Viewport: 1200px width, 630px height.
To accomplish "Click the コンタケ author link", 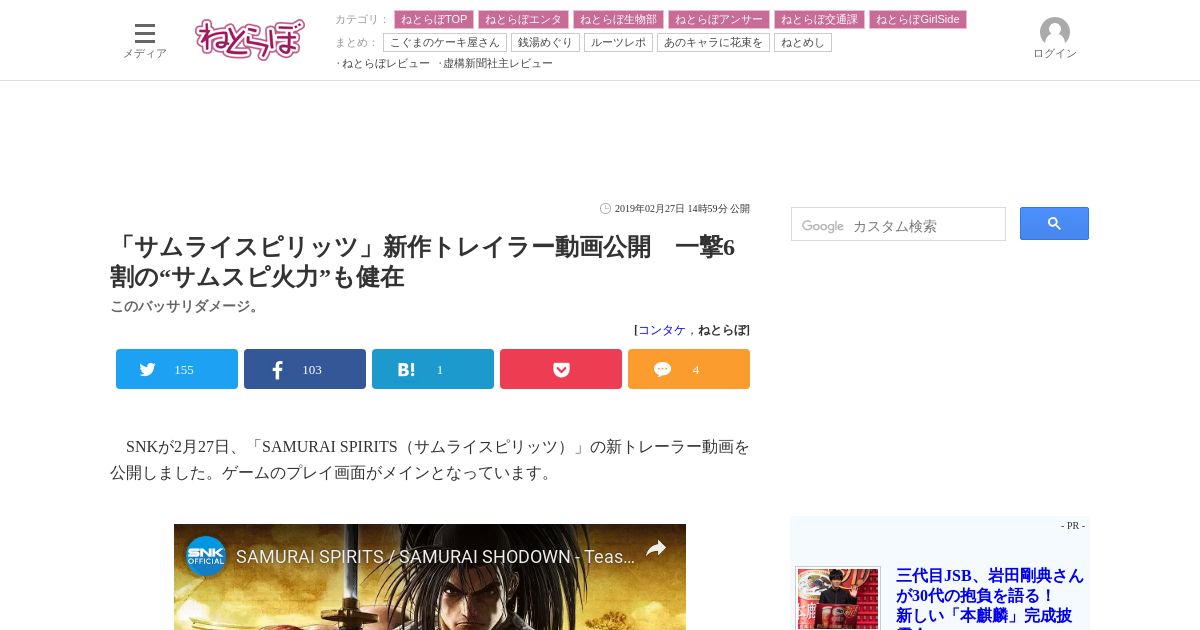I will click(x=662, y=330).
